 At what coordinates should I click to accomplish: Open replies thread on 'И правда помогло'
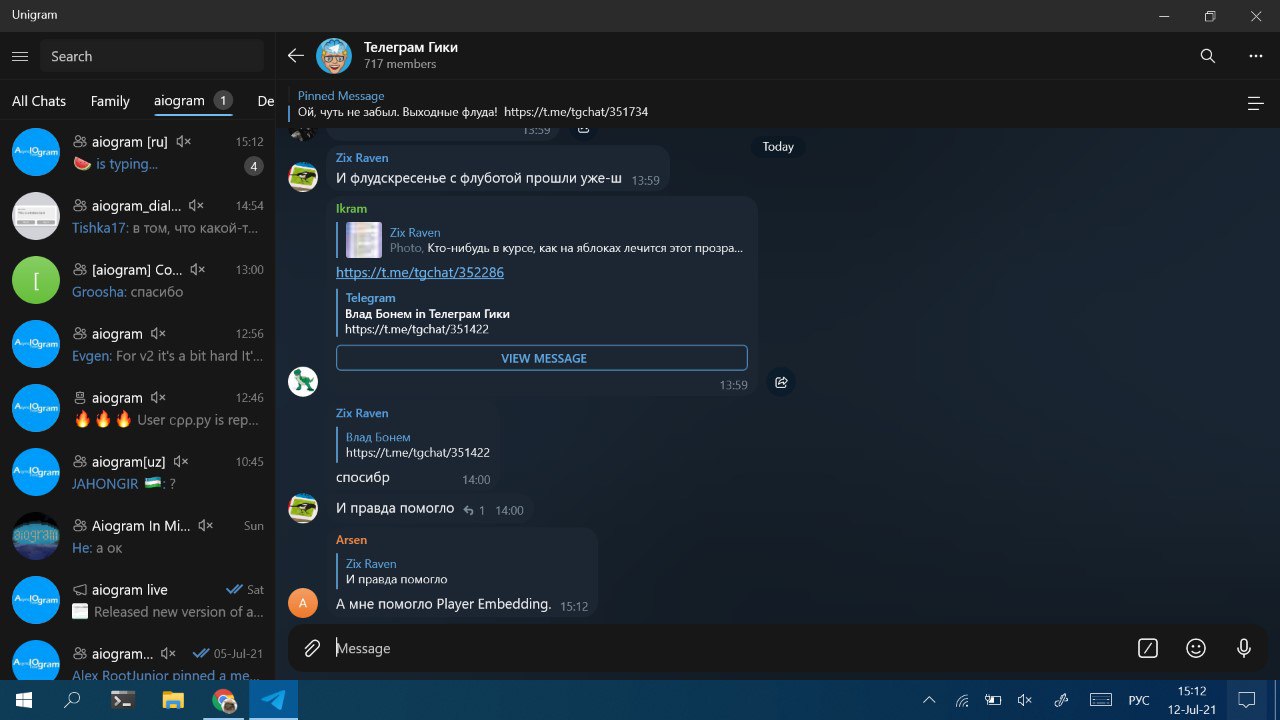pyautogui.click(x=474, y=510)
